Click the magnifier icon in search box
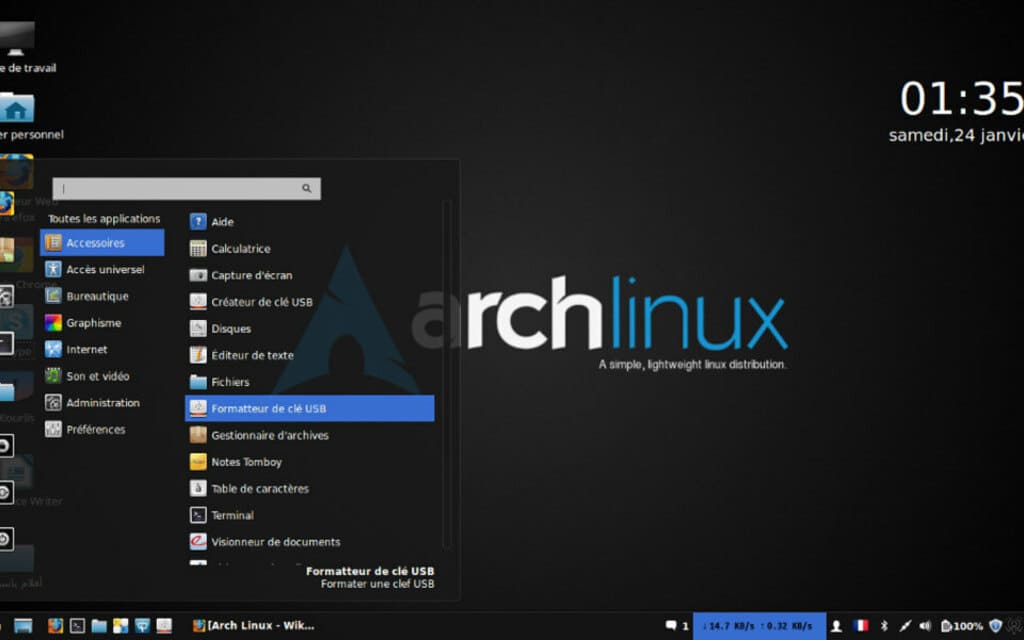Screen dimensions: 1024x640 (306, 189)
